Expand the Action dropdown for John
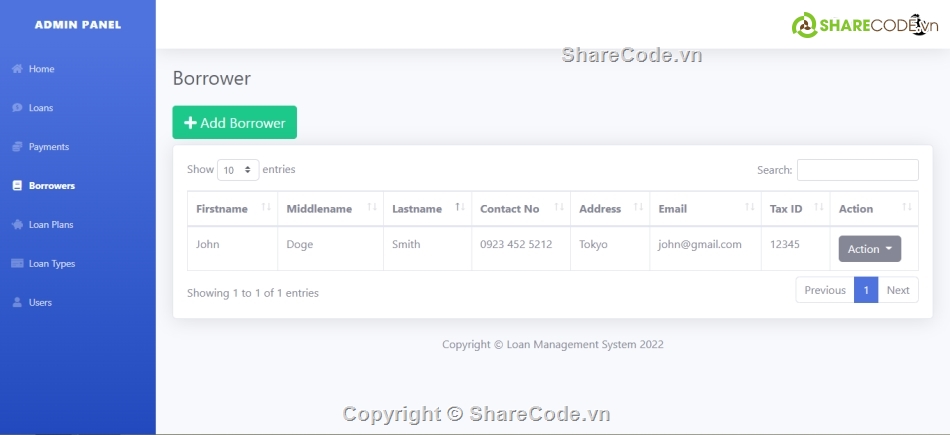 [869, 249]
